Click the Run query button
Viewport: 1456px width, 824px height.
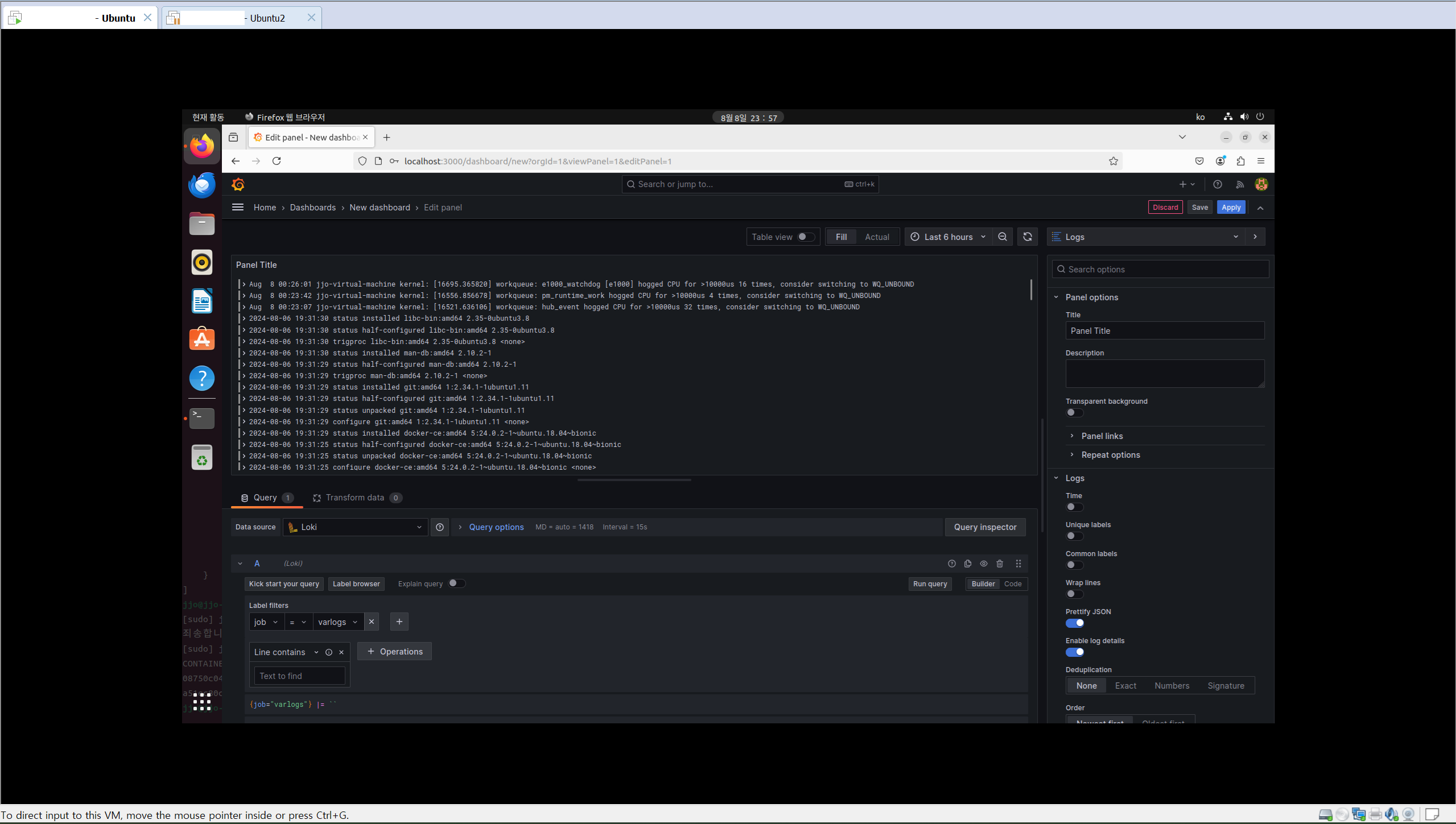point(930,584)
